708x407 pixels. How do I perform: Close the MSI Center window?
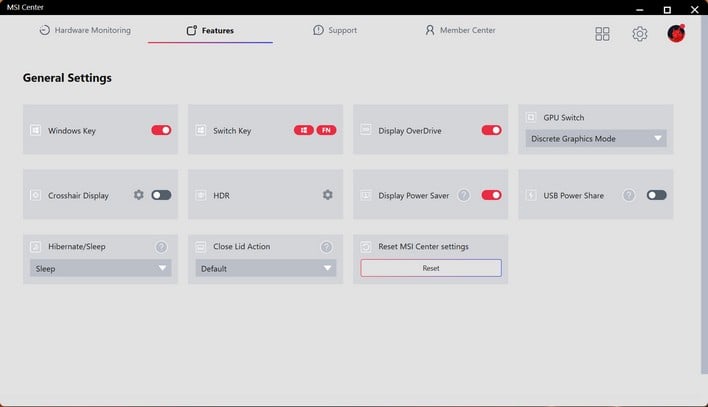694,9
